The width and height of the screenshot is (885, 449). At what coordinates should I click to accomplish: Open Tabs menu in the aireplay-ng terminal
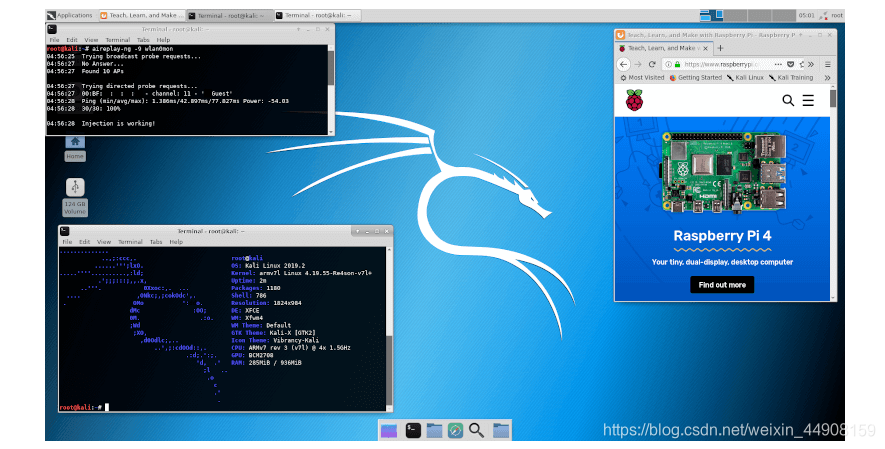[143, 40]
